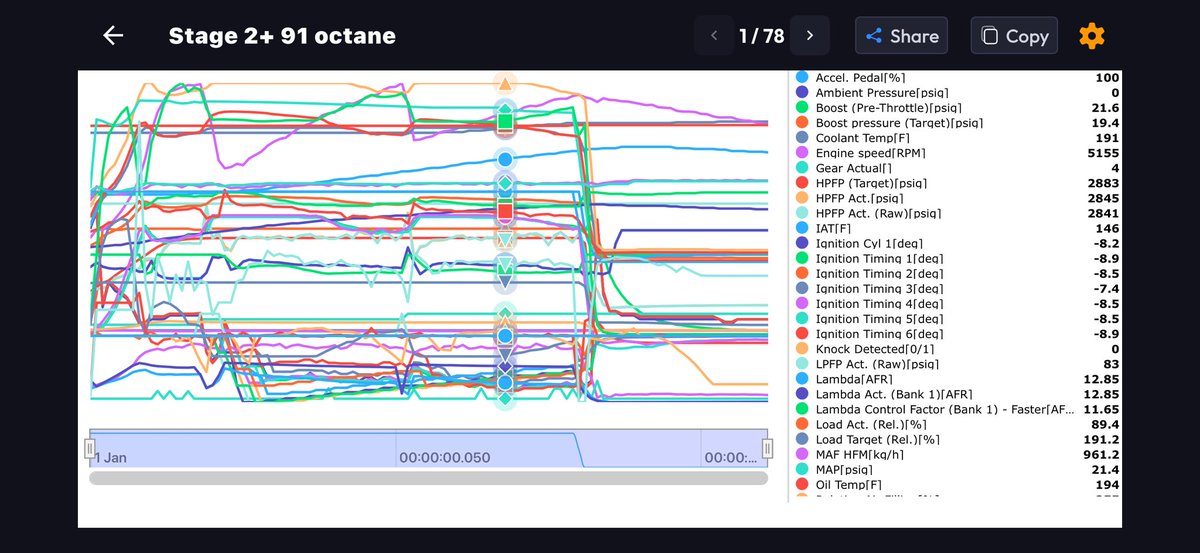Go back using the left arrow
Screen dimensions: 1200x553
pos(113,36)
